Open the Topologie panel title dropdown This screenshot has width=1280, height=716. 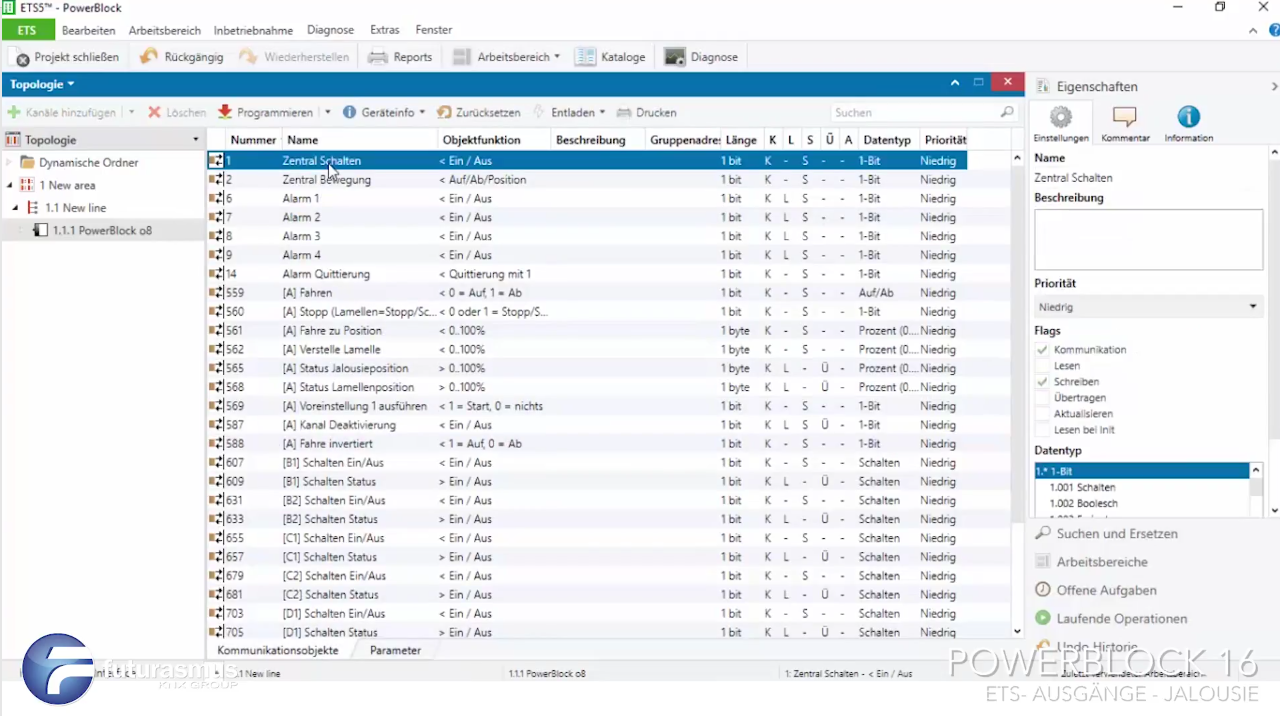43,85
